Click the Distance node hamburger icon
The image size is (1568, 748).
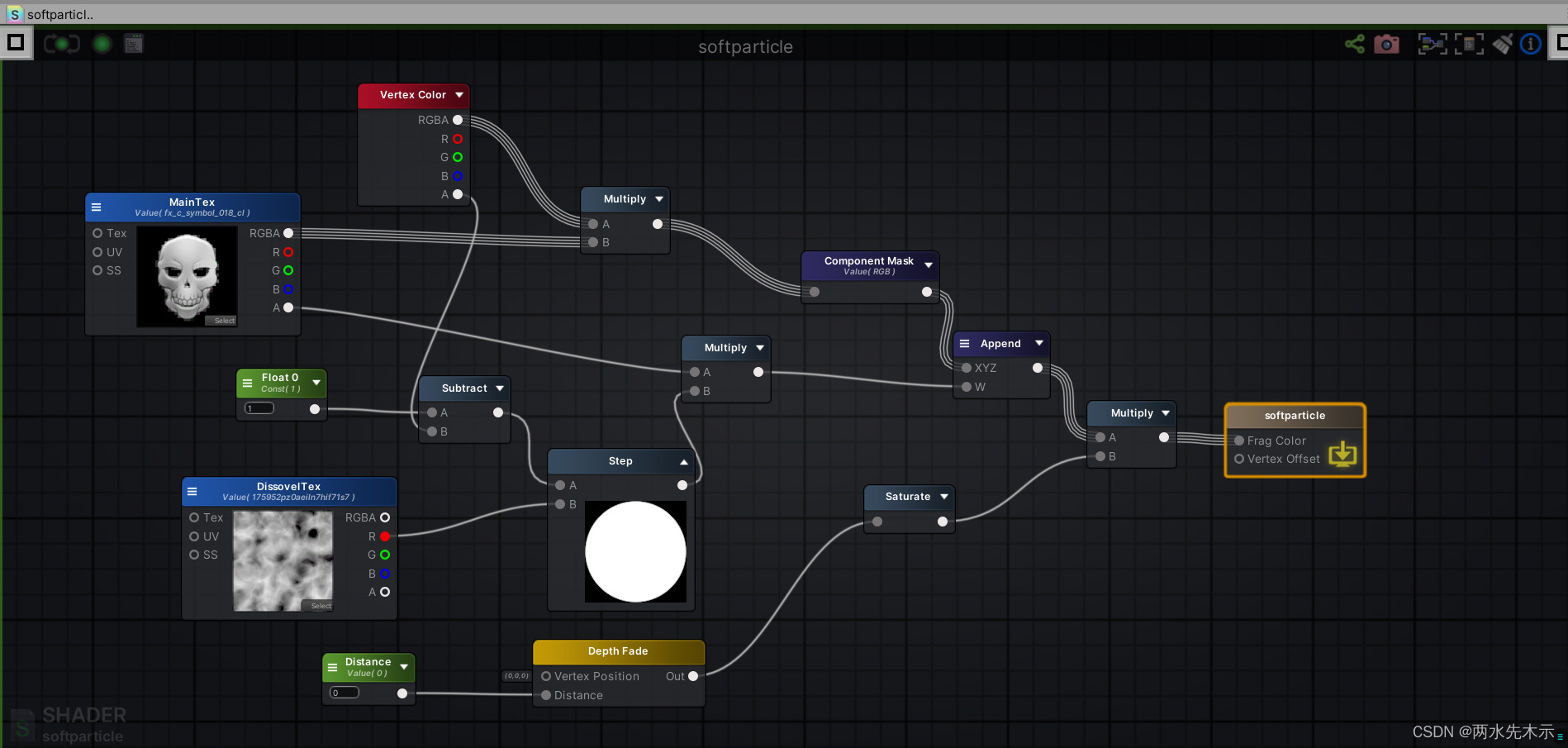point(333,667)
